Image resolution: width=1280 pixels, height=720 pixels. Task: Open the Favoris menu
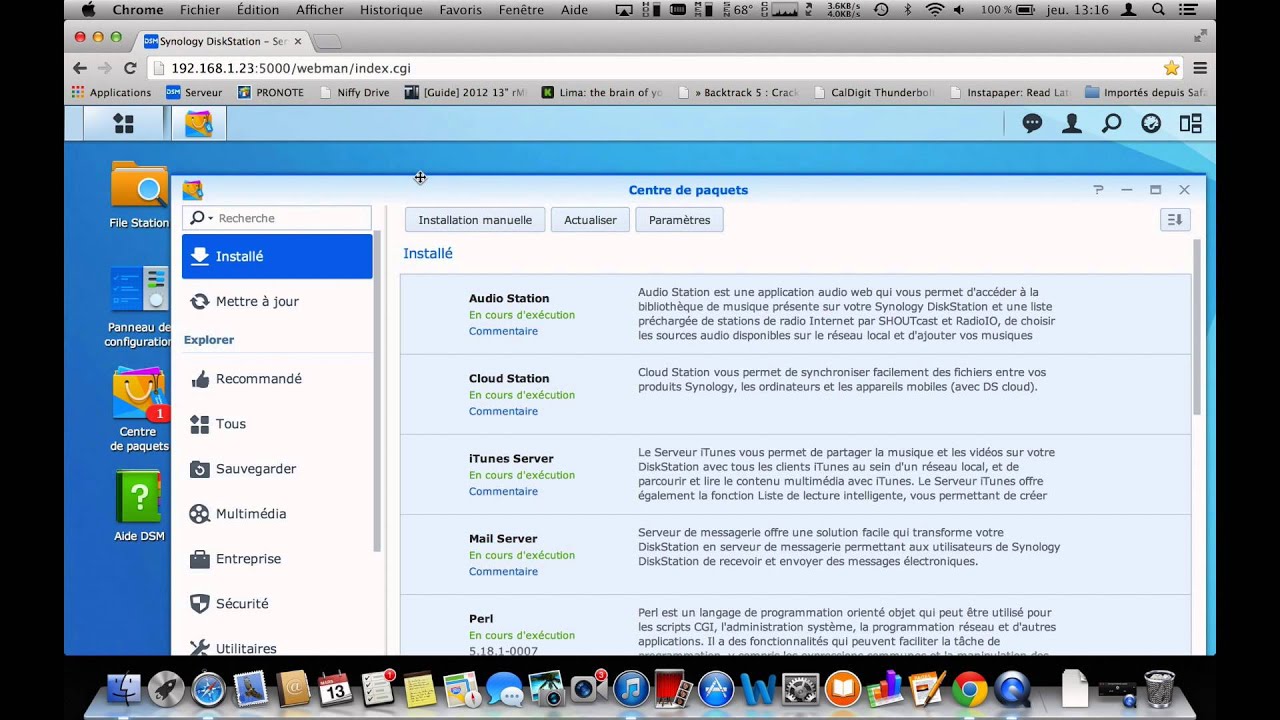click(460, 10)
